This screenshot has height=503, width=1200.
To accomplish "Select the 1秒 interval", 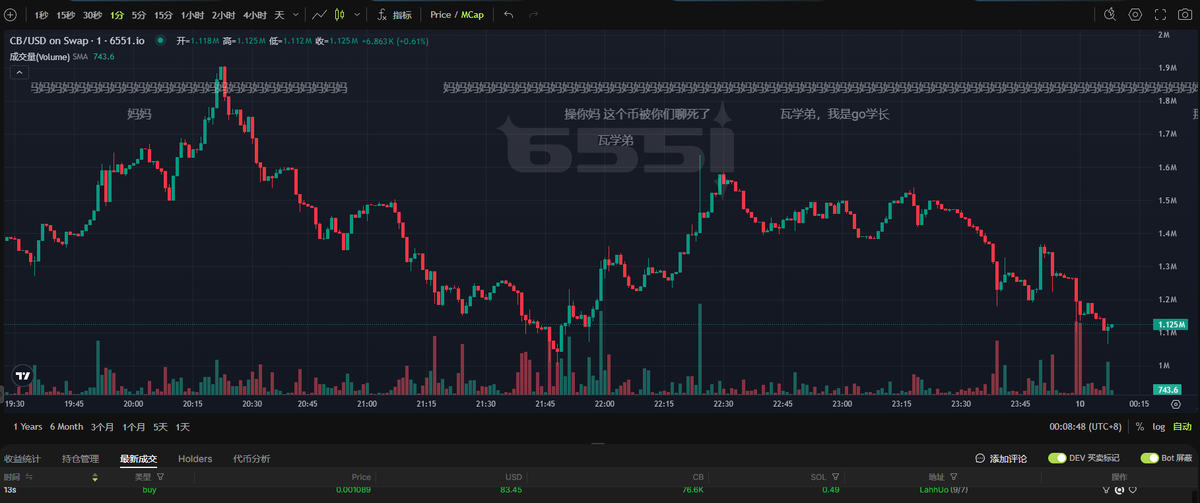I will 41,15.
